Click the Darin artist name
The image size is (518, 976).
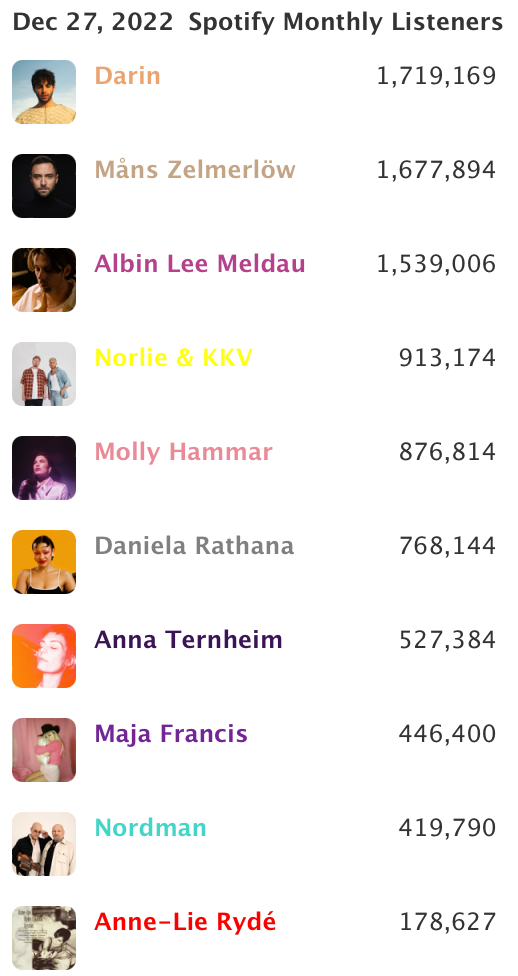128,76
